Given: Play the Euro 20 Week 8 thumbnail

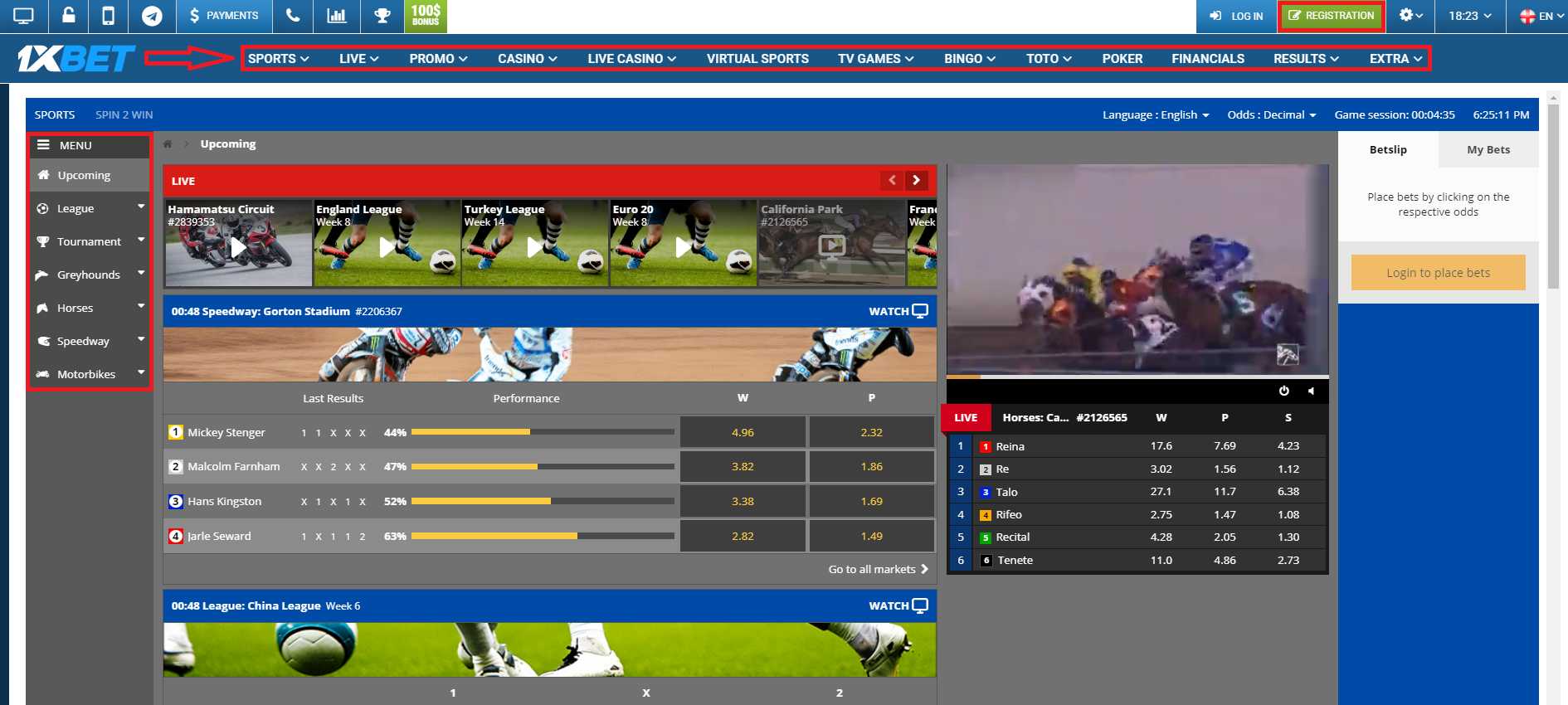Looking at the screenshot, I should coord(683,243).
